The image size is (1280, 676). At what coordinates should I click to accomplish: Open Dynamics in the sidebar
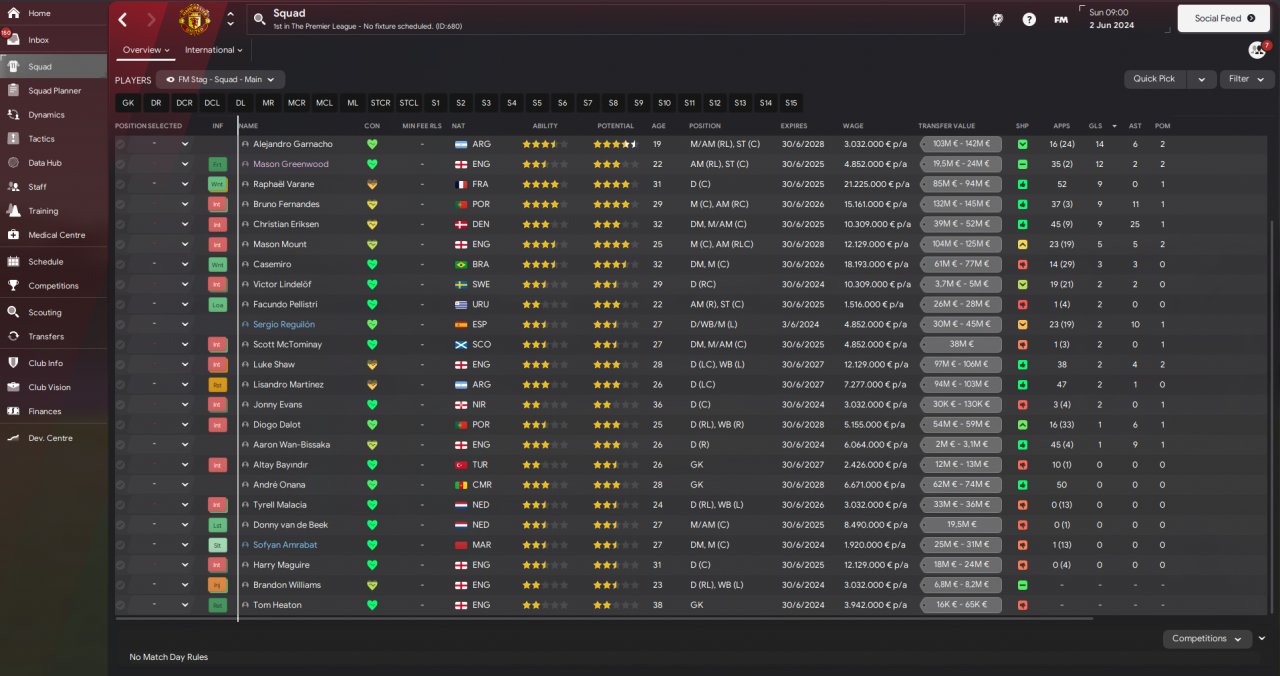[x=53, y=115]
